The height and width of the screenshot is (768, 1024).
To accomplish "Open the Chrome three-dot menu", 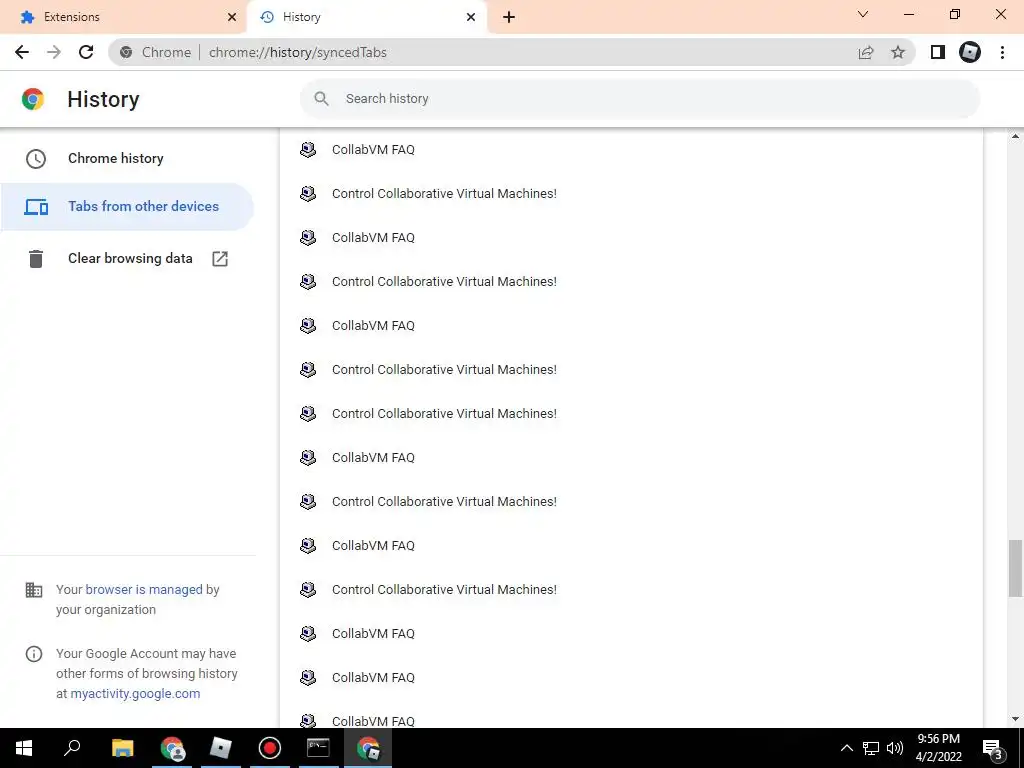I will [1002, 52].
